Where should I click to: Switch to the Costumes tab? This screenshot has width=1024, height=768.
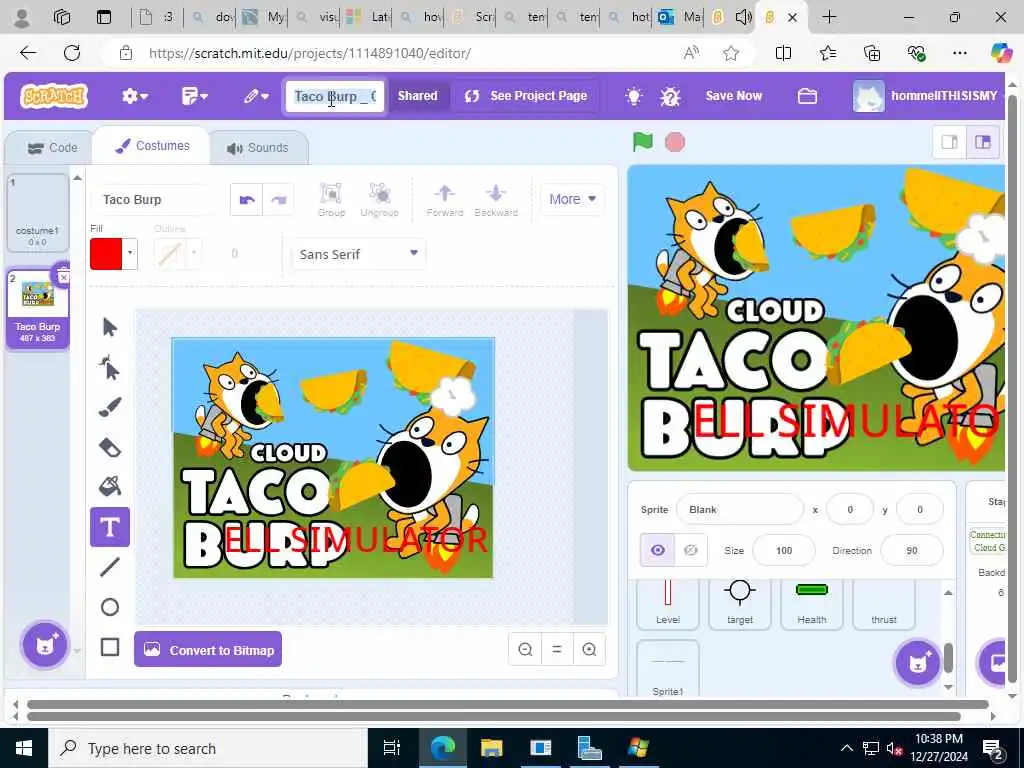(x=152, y=146)
